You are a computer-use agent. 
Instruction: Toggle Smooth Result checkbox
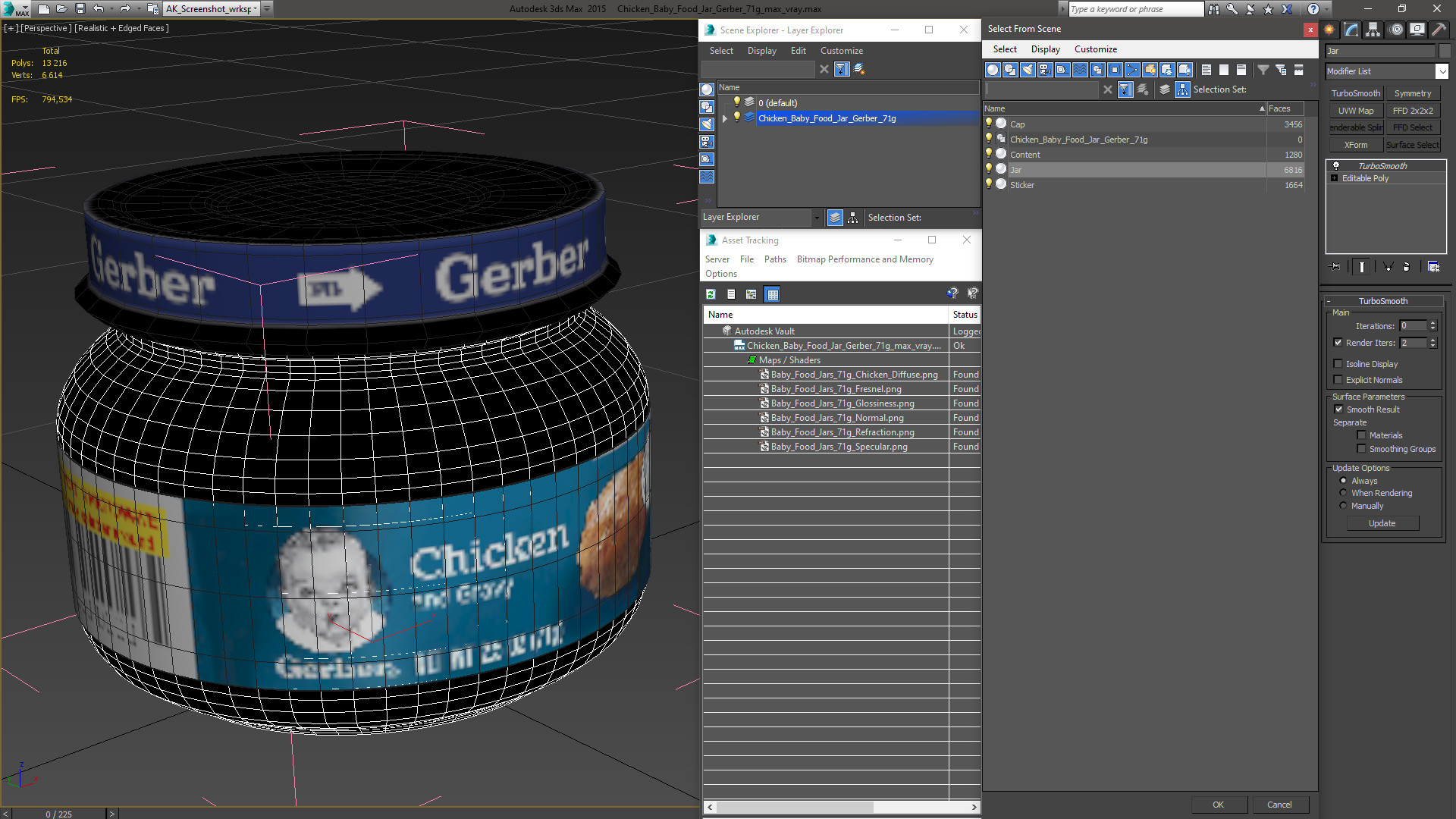tap(1338, 409)
